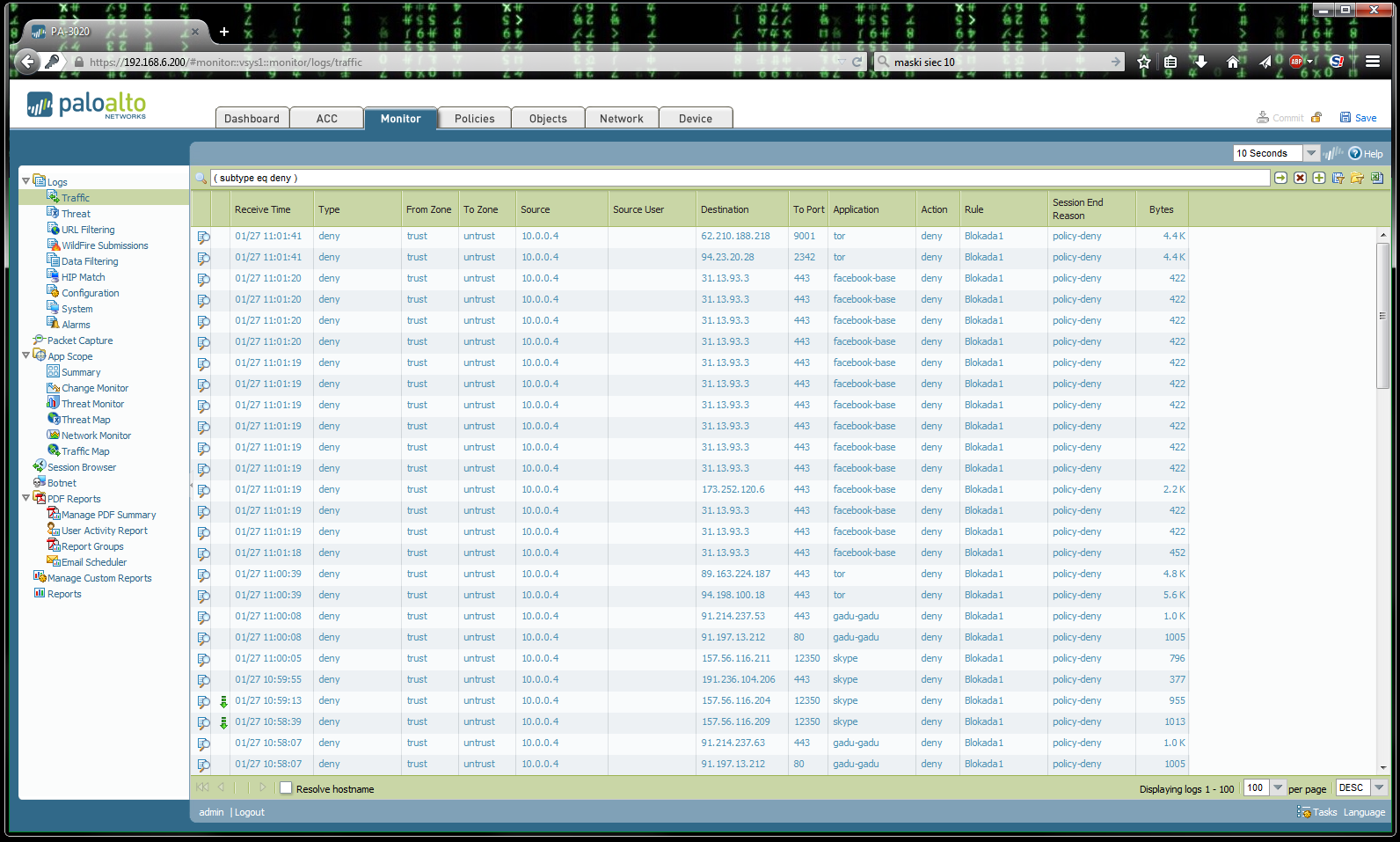Open Botnet in sidebar
The height and width of the screenshot is (842, 1400).
(62, 483)
